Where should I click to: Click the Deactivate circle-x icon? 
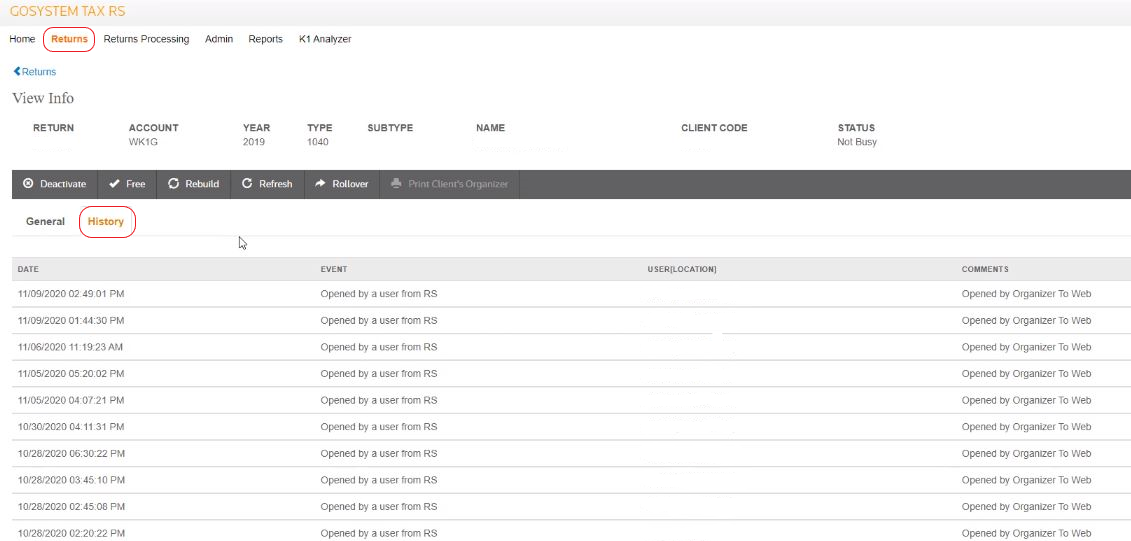click(x=28, y=184)
